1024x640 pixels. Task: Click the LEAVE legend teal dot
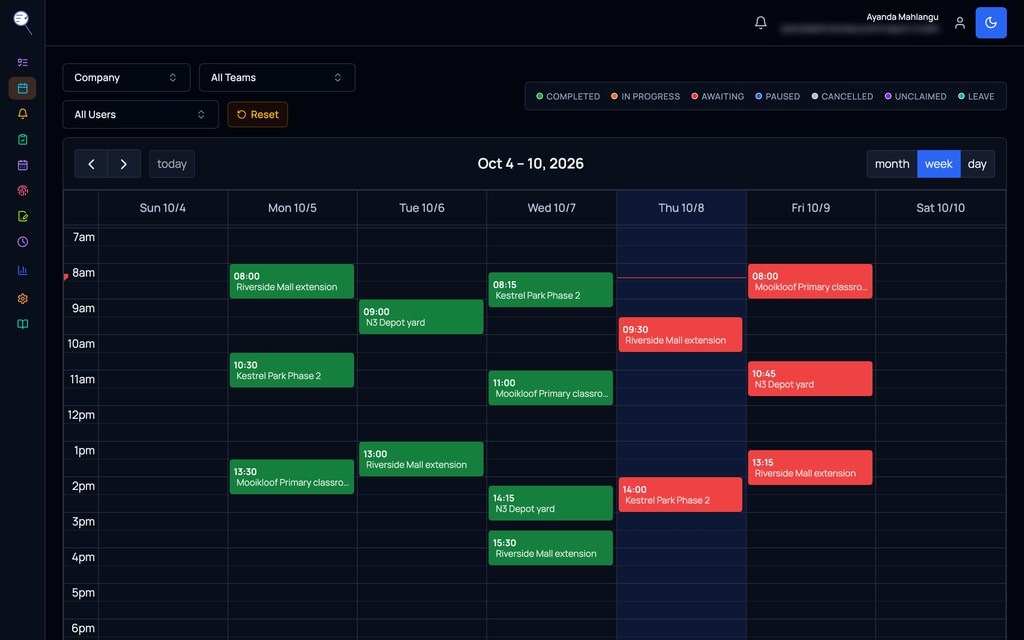coord(961,96)
